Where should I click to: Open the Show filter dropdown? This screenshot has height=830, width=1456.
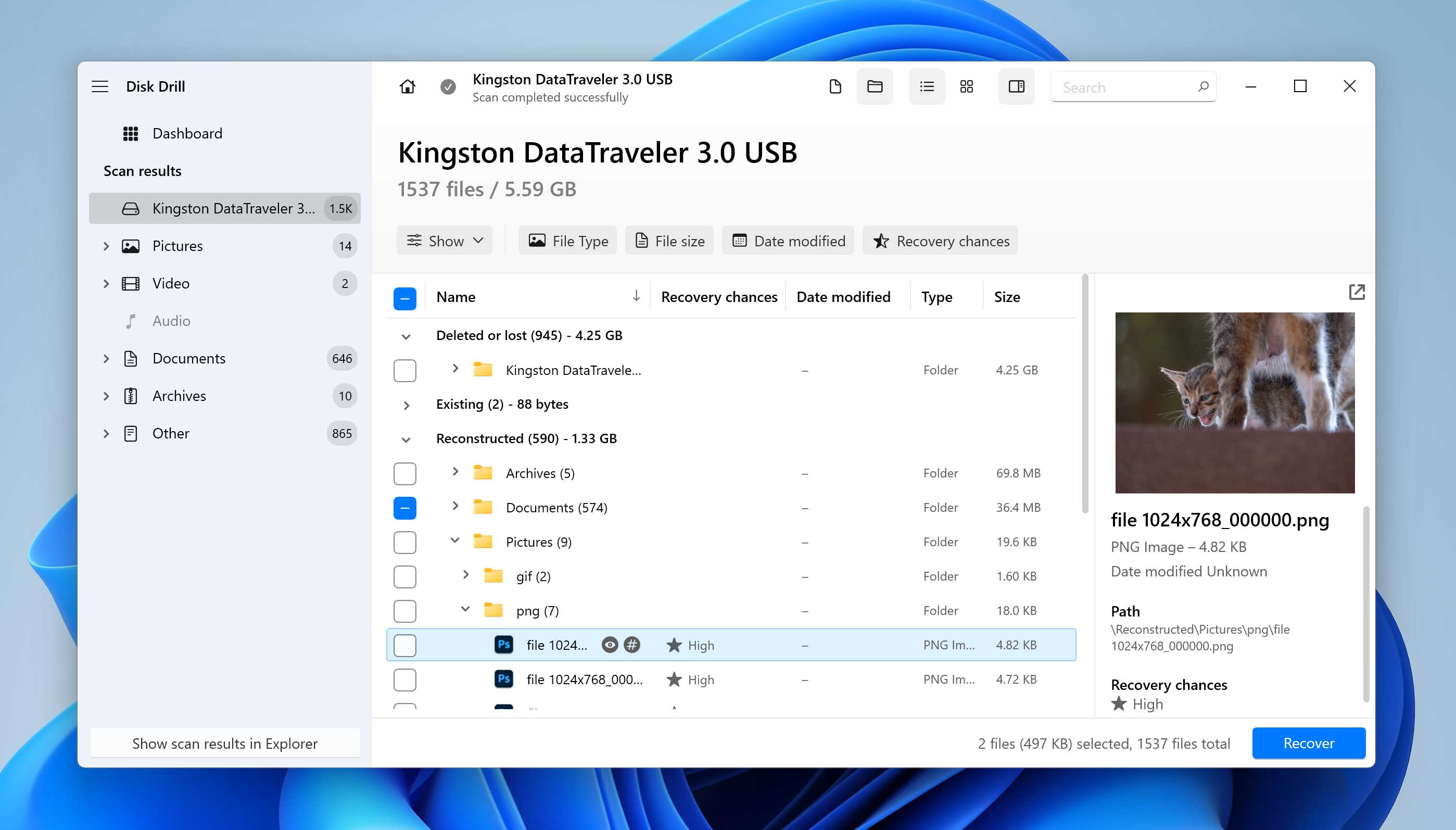click(x=445, y=241)
